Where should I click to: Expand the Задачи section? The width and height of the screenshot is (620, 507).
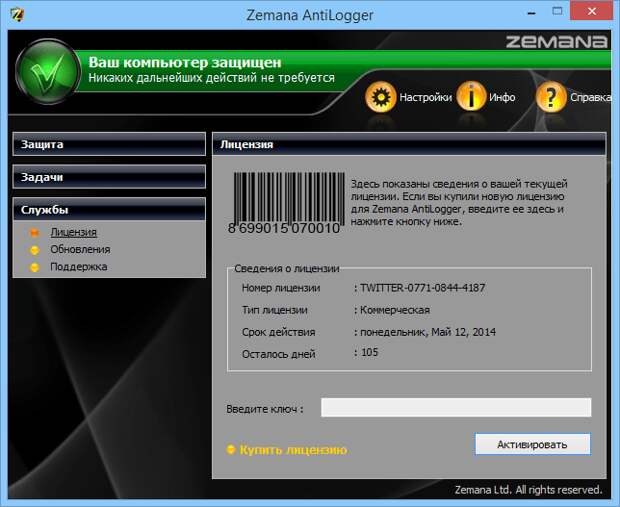[109, 177]
